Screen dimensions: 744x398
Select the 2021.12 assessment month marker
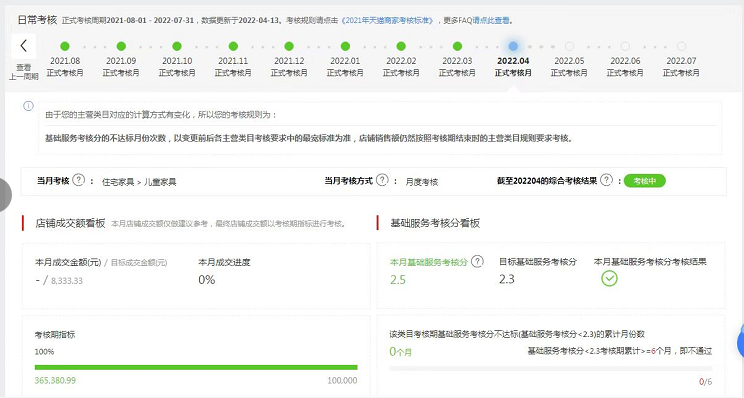click(x=289, y=46)
